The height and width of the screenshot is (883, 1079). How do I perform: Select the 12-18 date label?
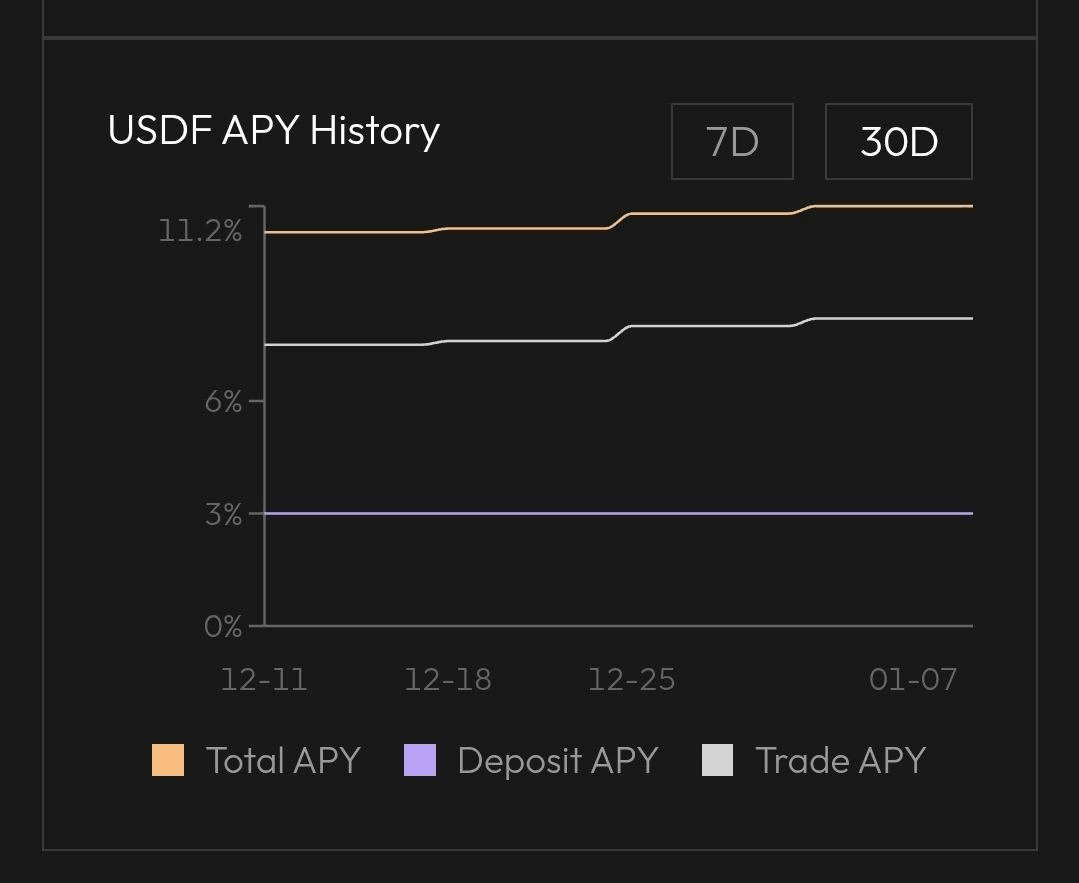[x=448, y=680]
